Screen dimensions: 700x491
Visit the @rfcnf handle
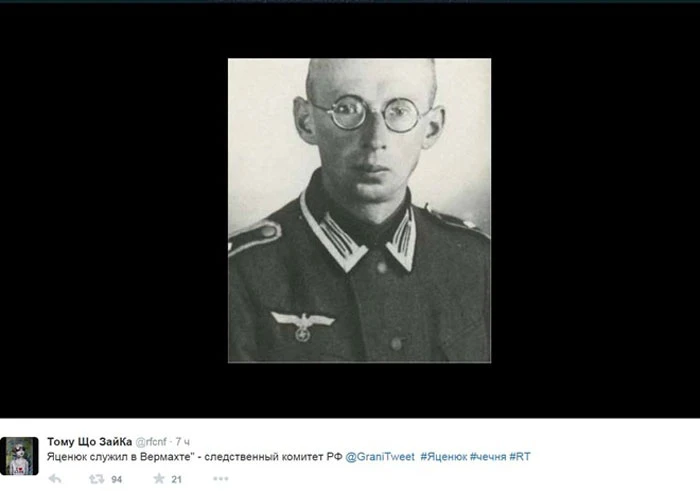(x=150, y=442)
